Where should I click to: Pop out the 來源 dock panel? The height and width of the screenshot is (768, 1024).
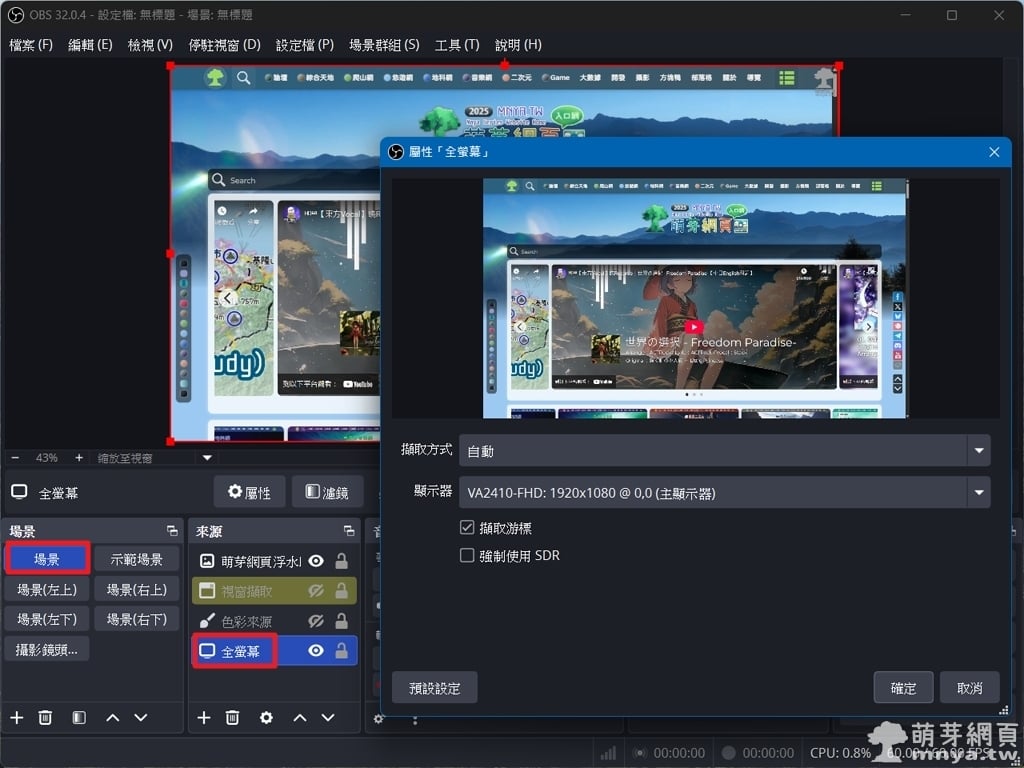348,531
